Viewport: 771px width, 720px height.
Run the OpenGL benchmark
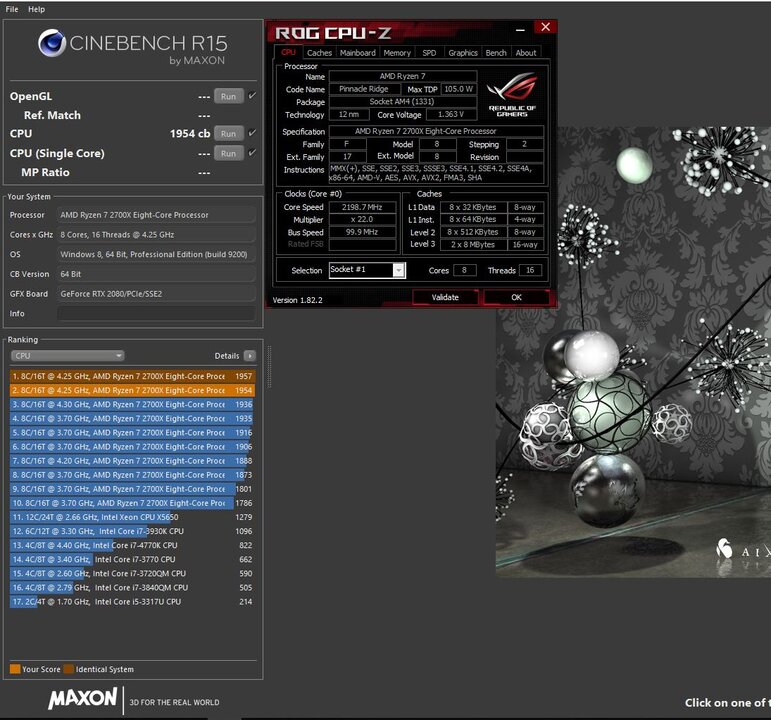point(229,96)
